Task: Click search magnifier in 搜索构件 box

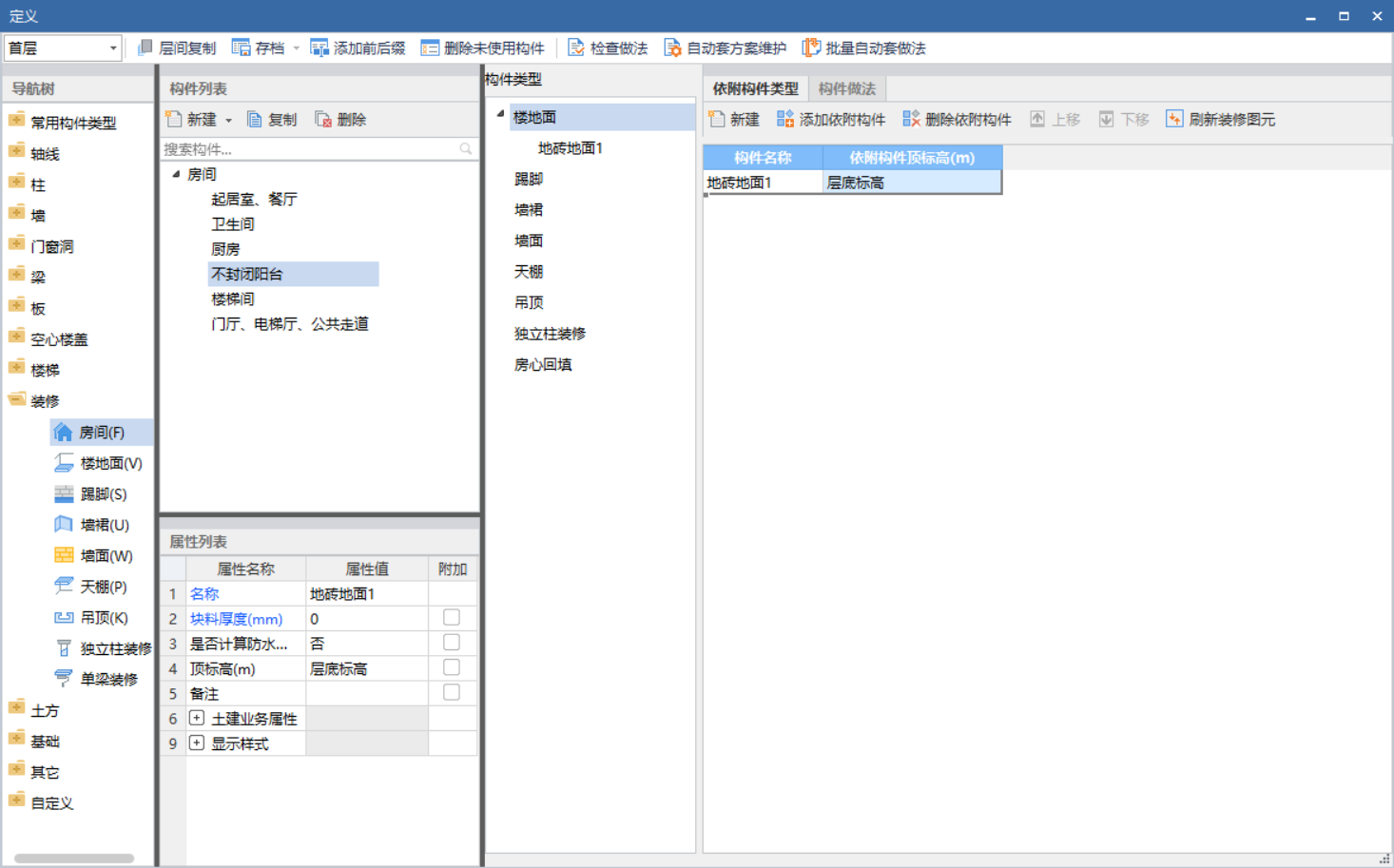Action: tap(466, 148)
